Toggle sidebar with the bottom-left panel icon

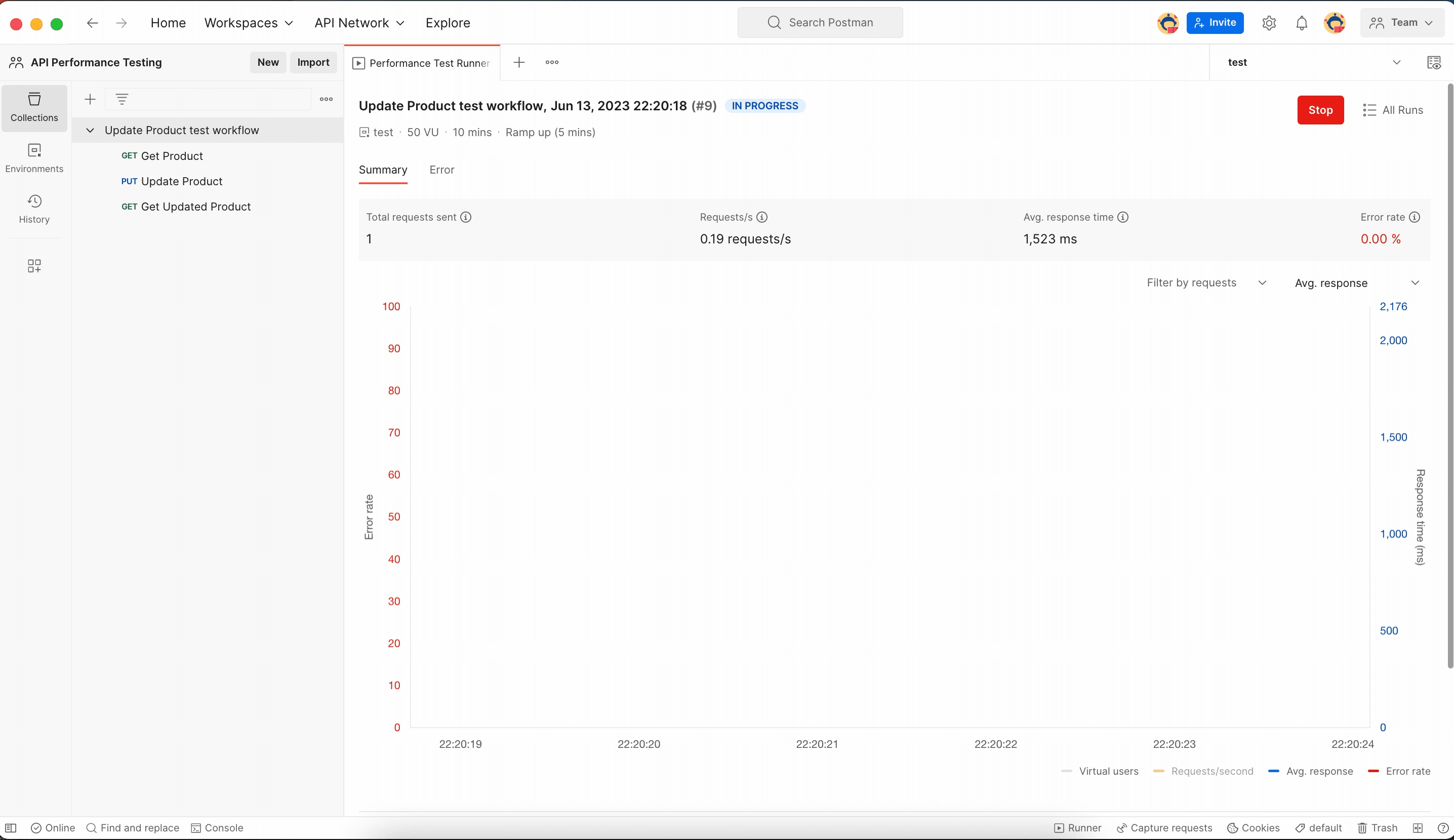11,828
